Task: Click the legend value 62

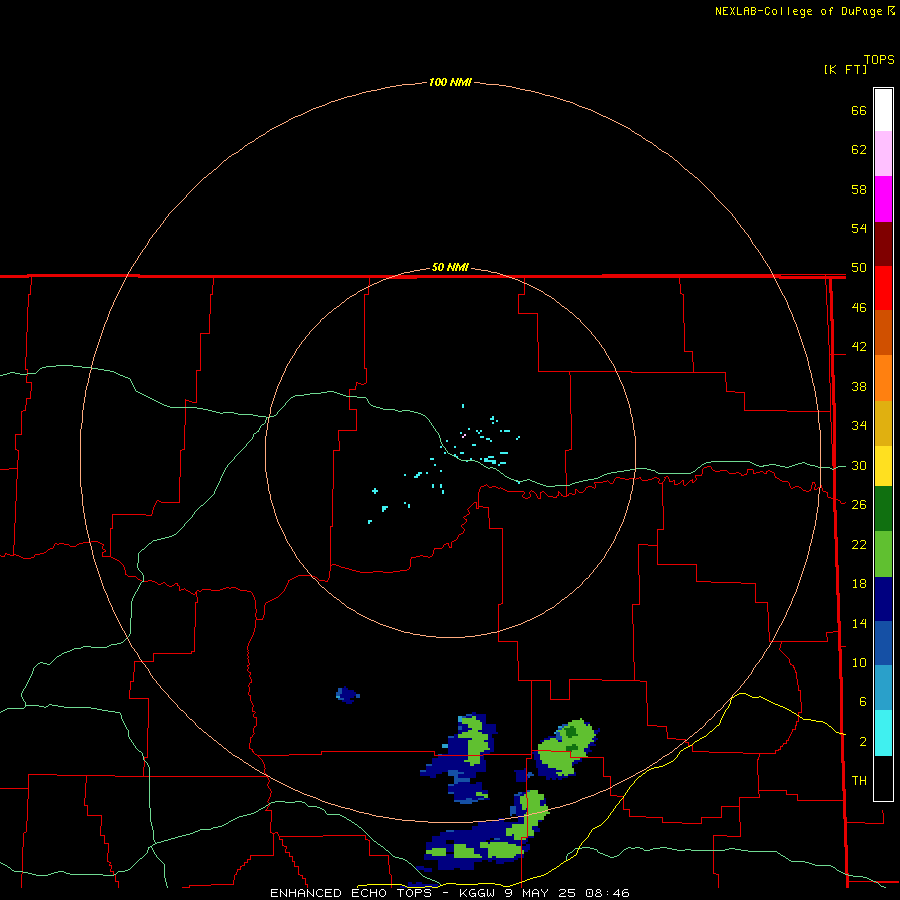Action: [859, 150]
